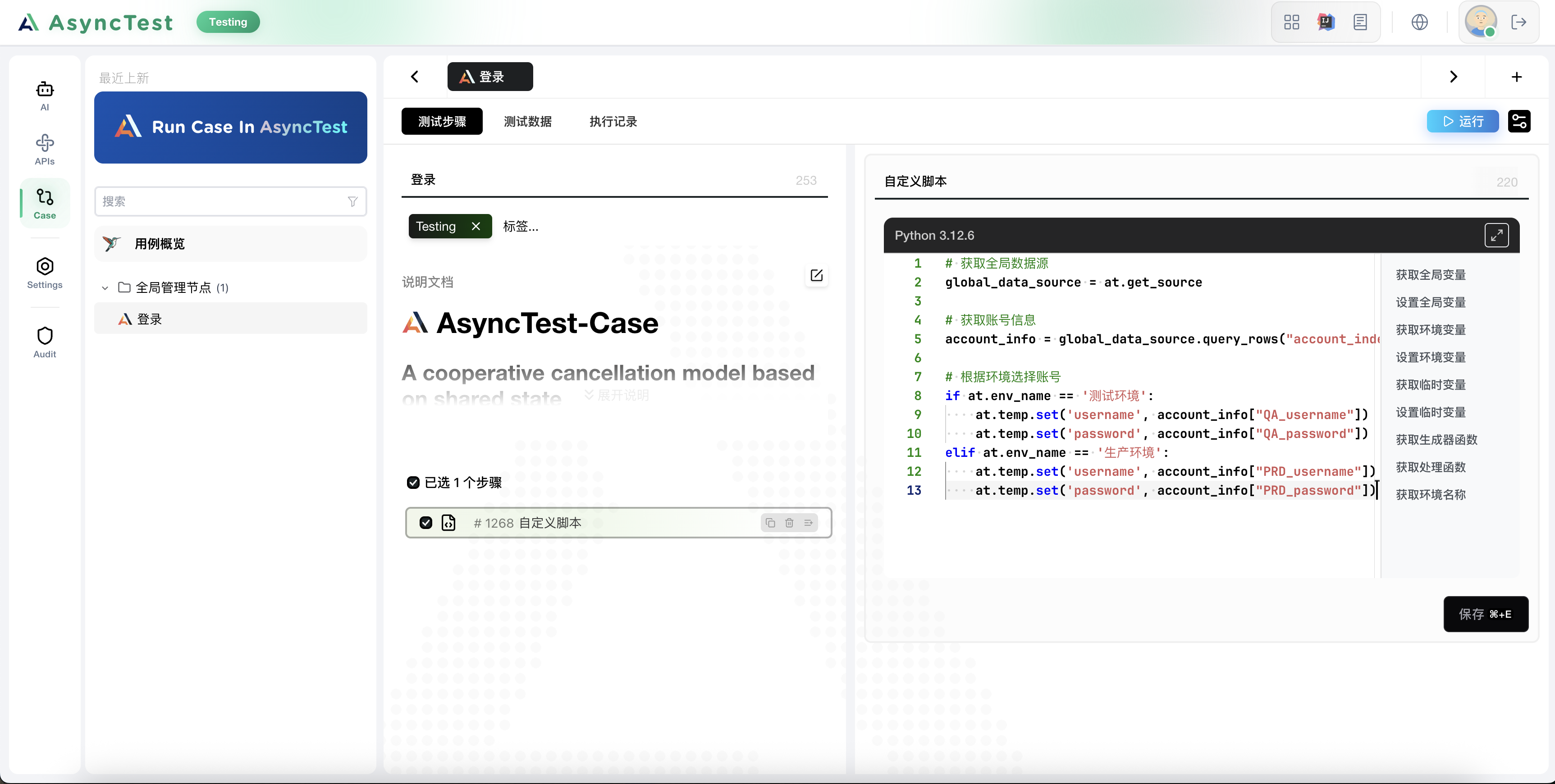Viewport: 1555px width, 784px height.
Task: Switch to the 执行记录 tab
Action: [x=613, y=121]
